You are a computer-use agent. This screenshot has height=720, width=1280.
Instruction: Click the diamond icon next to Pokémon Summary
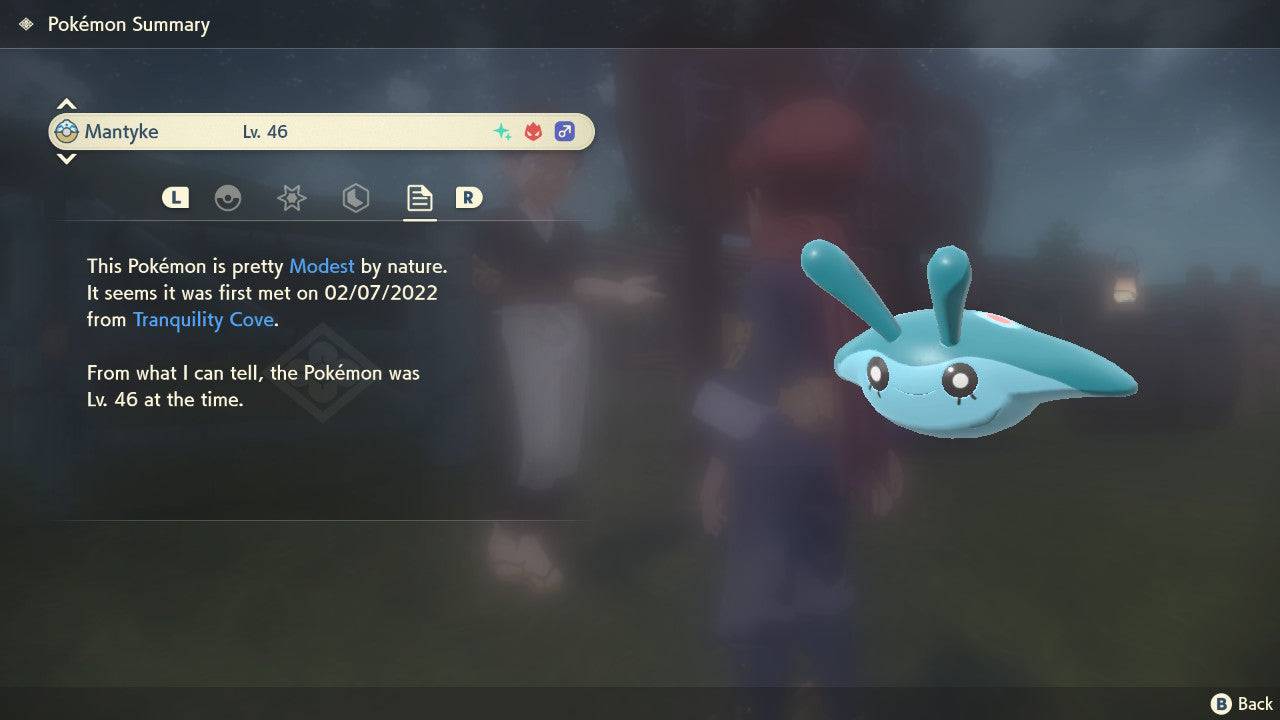(26, 24)
